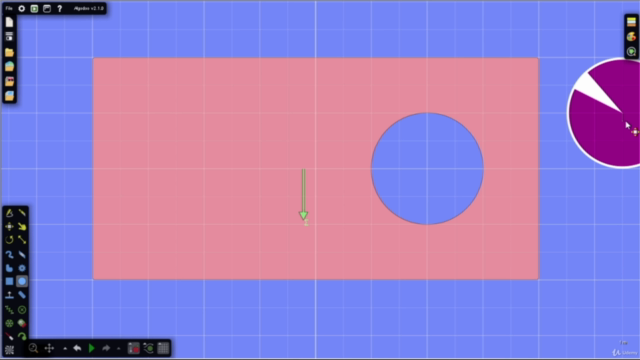This screenshot has height=360, width=640.
Task: Open the Help question mark menu
Action: (60, 9)
